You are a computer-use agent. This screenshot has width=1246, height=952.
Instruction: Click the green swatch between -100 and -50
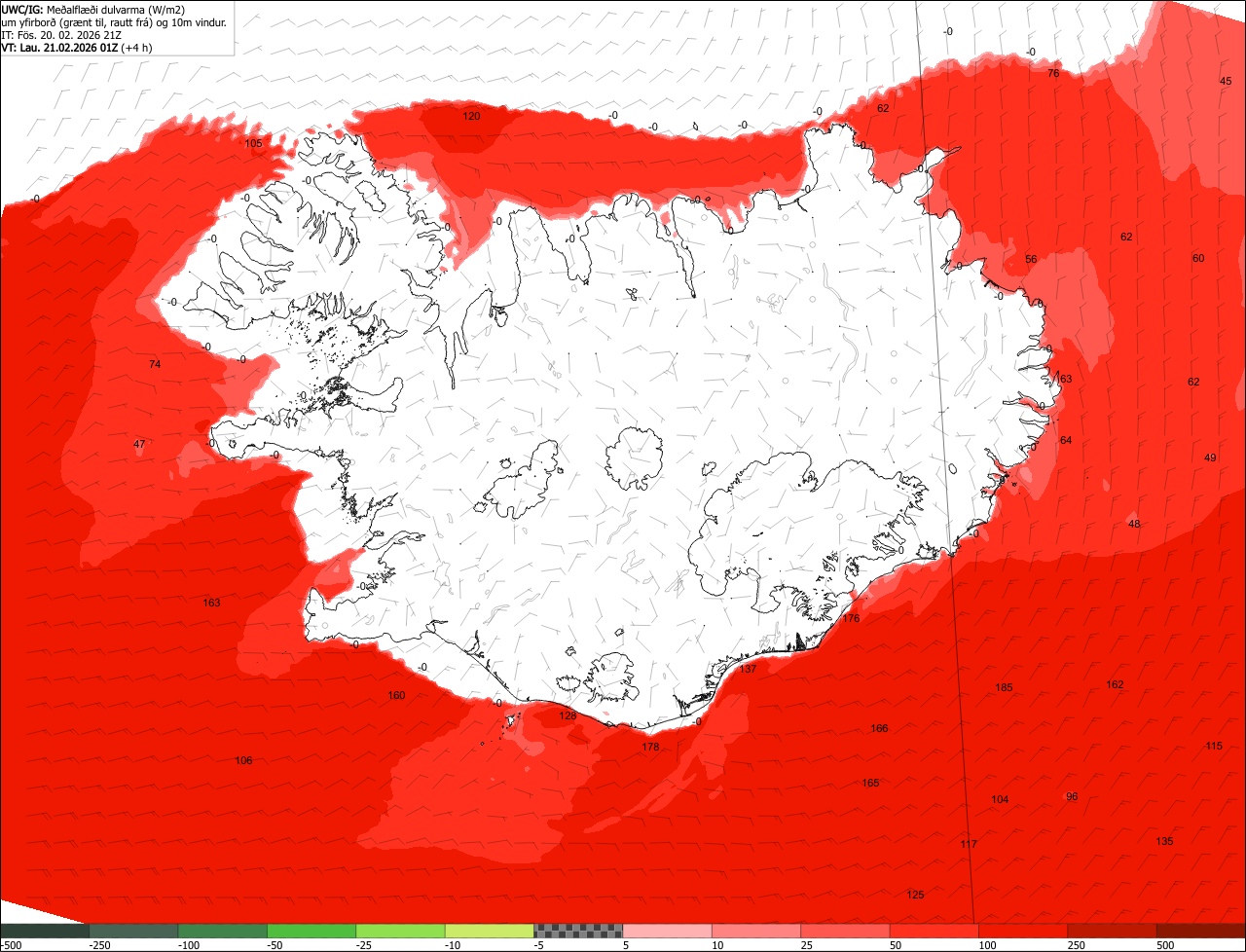[222, 931]
